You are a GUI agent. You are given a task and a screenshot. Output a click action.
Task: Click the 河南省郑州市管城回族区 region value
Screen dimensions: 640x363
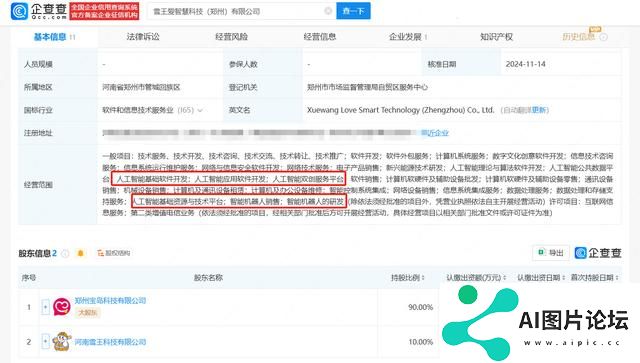click(x=141, y=87)
